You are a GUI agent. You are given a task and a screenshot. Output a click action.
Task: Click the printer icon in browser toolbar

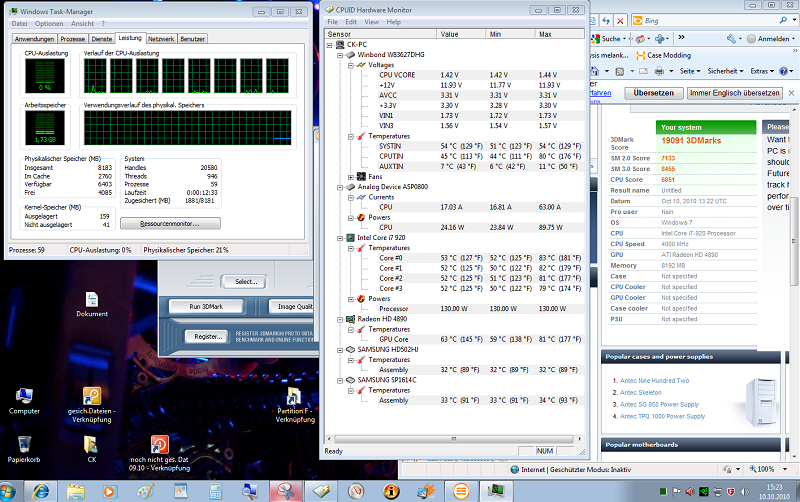[x=659, y=71]
